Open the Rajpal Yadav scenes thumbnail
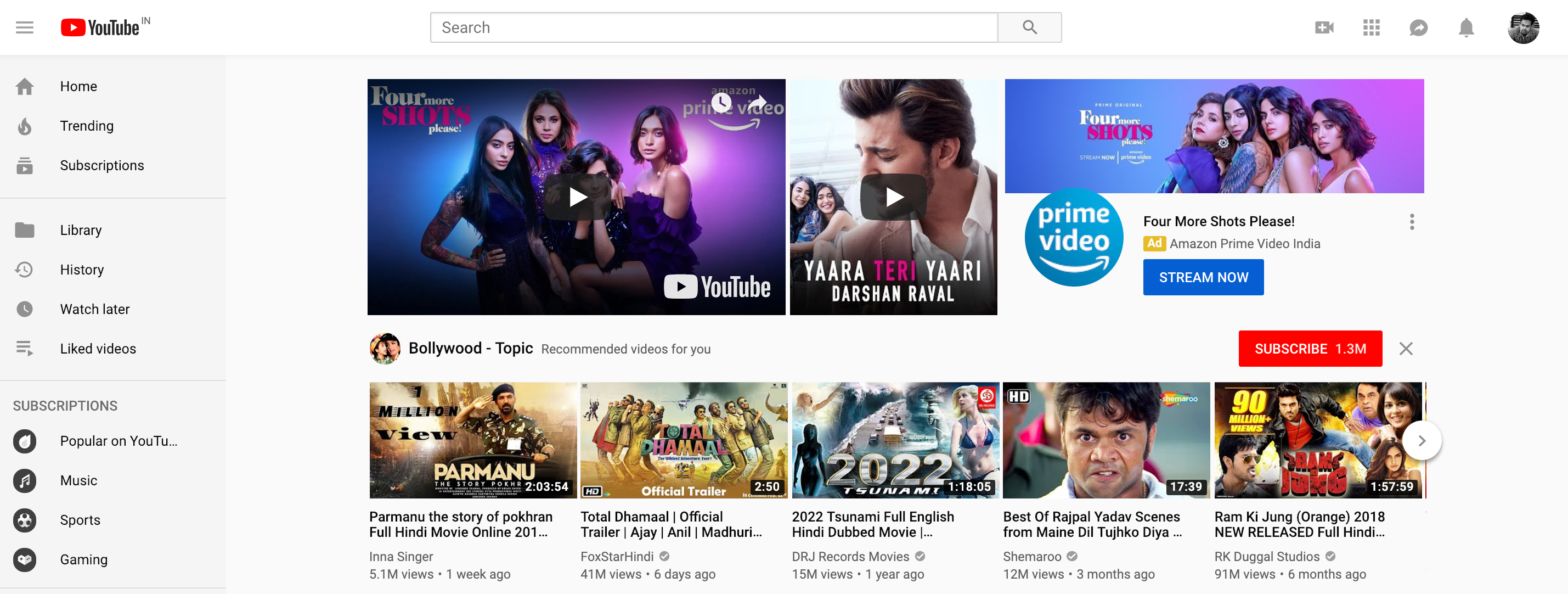This screenshot has height=594, width=1568. pos(1107,440)
